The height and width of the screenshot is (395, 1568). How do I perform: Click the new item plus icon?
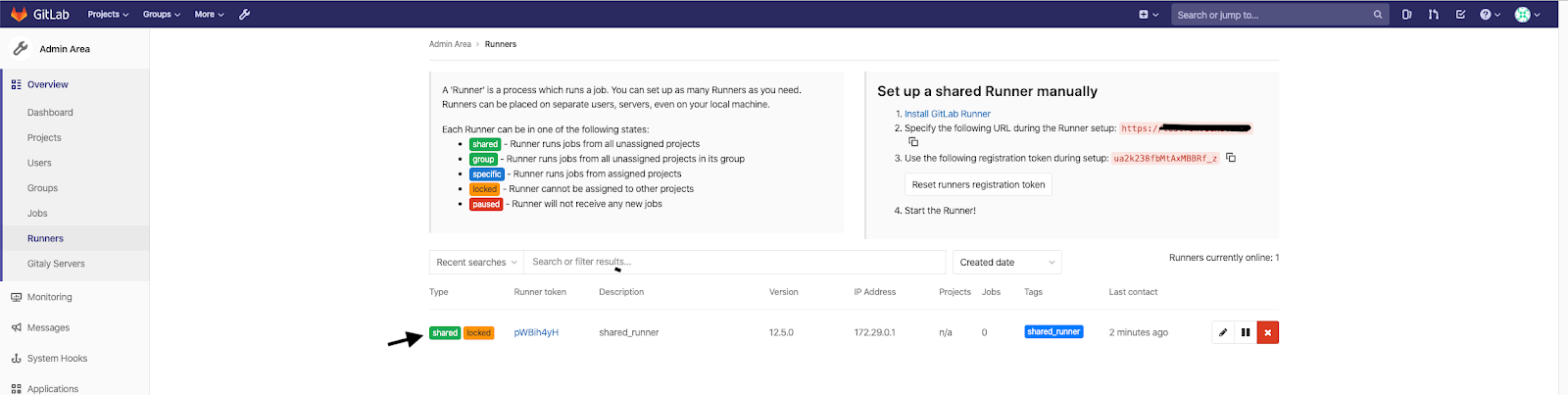[1149, 15]
